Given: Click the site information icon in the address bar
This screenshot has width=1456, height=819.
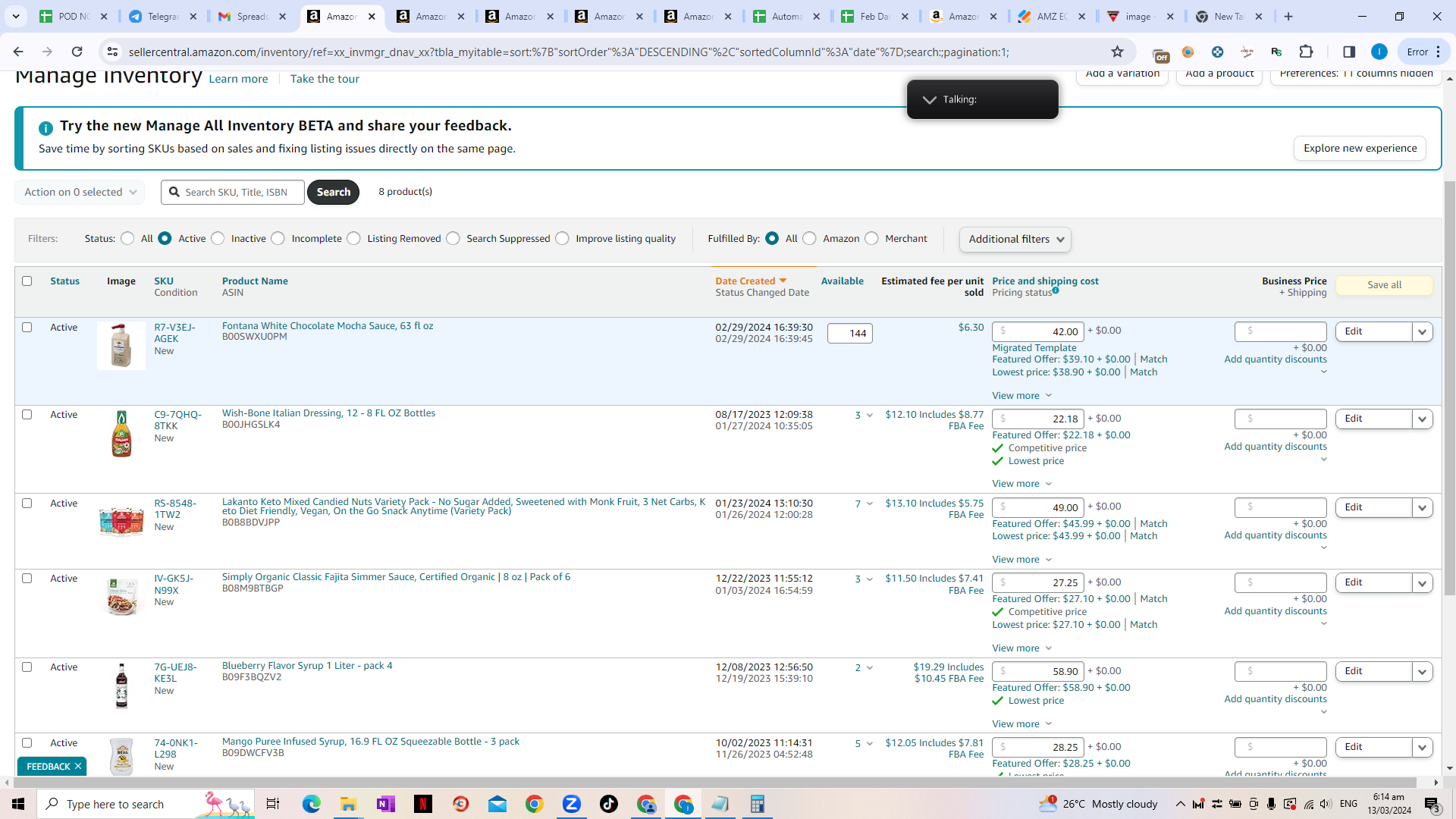Looking at the screenshot, I should (x=112, y=52).
